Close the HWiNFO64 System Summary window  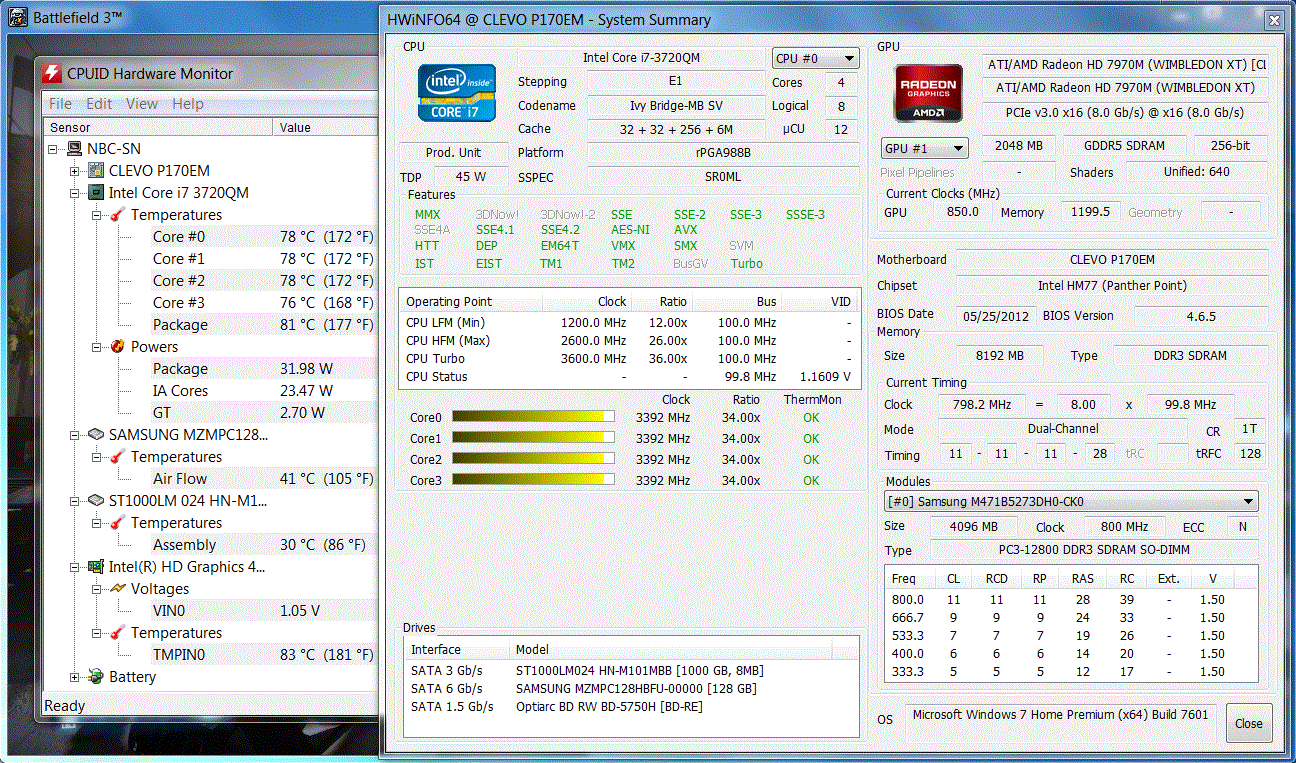pyautogui.click(x=1272, y=19)
